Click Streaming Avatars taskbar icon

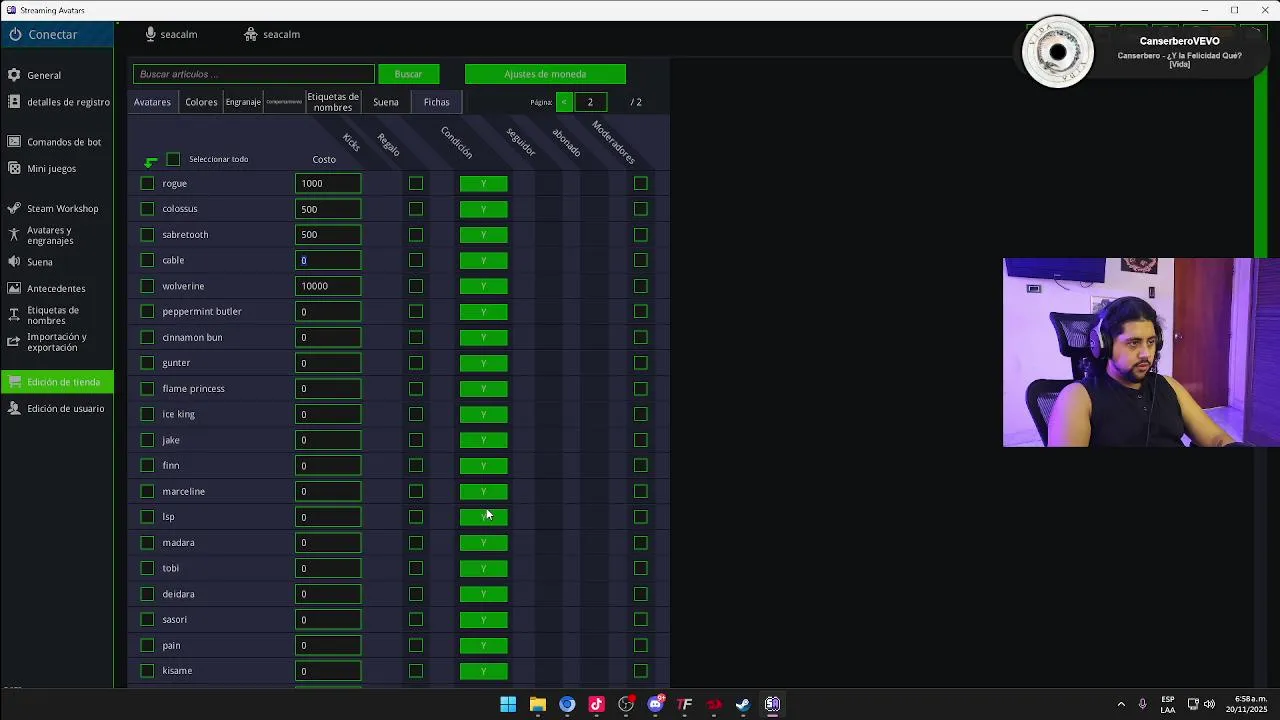click(x=772, y=704)
